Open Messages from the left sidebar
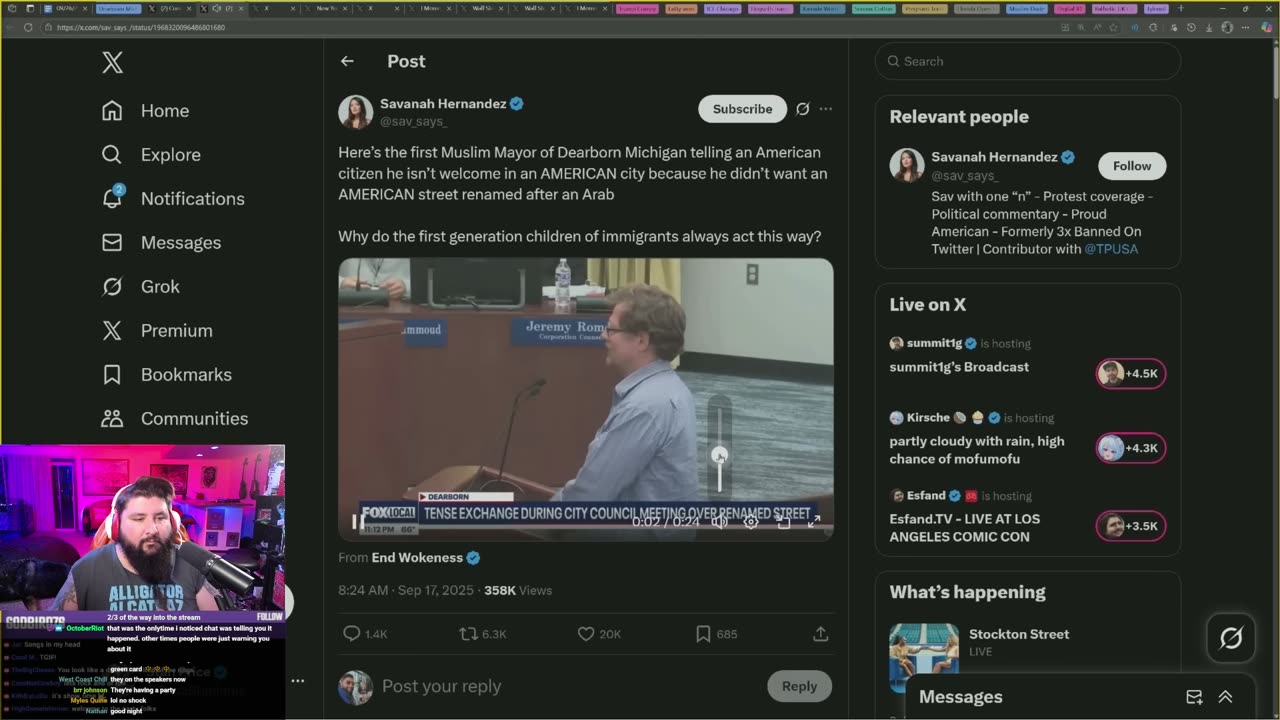1280x720 pixels. (162, 242)
